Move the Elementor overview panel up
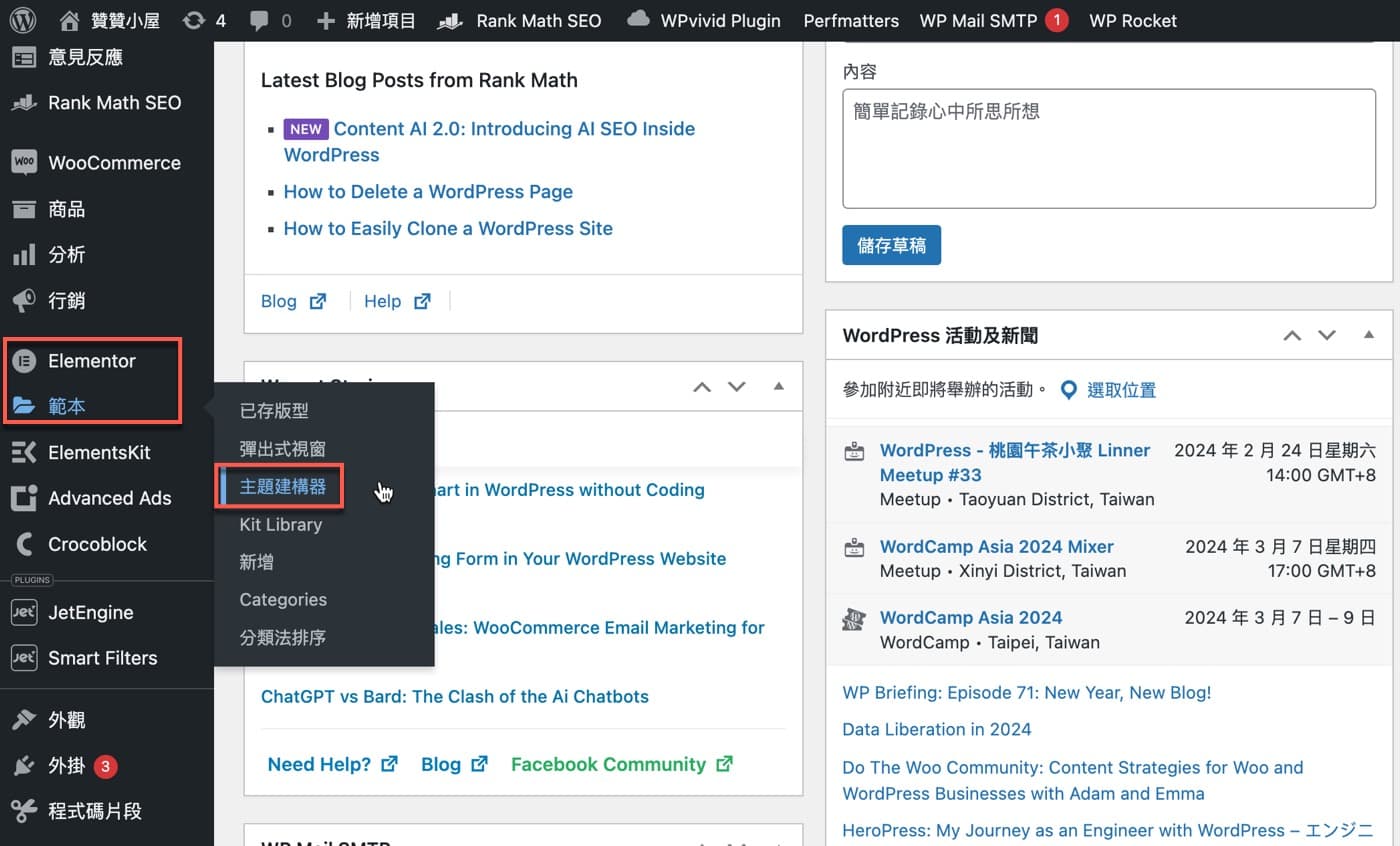The height and width of the screenshot is (846, 1400). pos(702,387)
